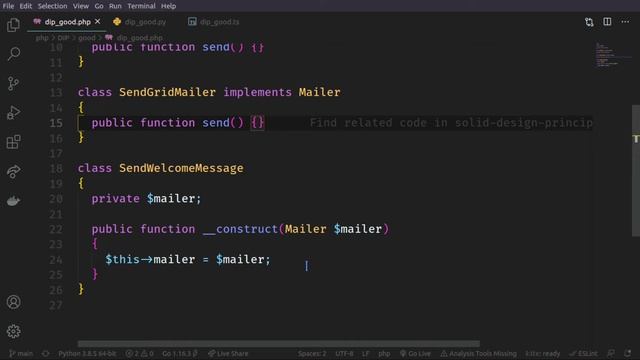Click the main branch indicator in status bar
Image resolution: width=640 pixels, height=360 pixels.
click(x=21, y=353)
